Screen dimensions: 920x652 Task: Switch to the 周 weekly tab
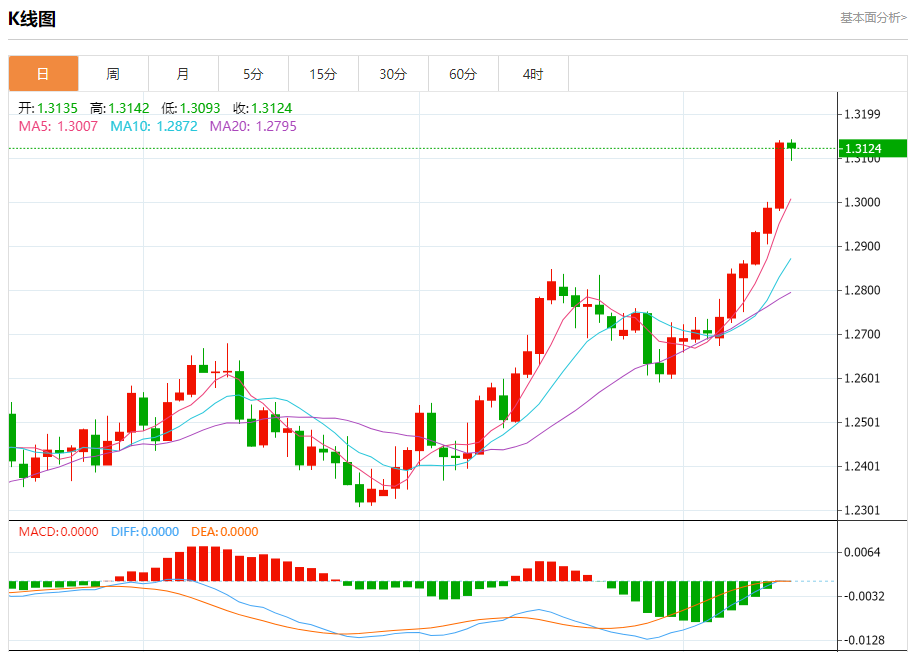(113, 74)
